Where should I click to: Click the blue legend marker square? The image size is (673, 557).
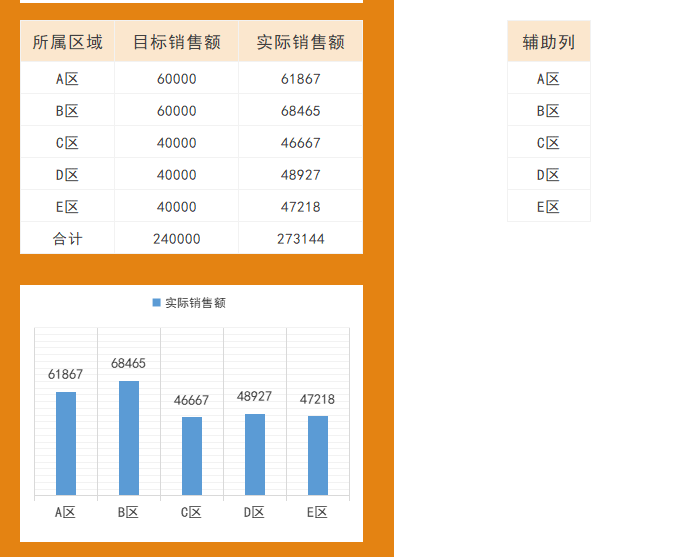(157, 303)
